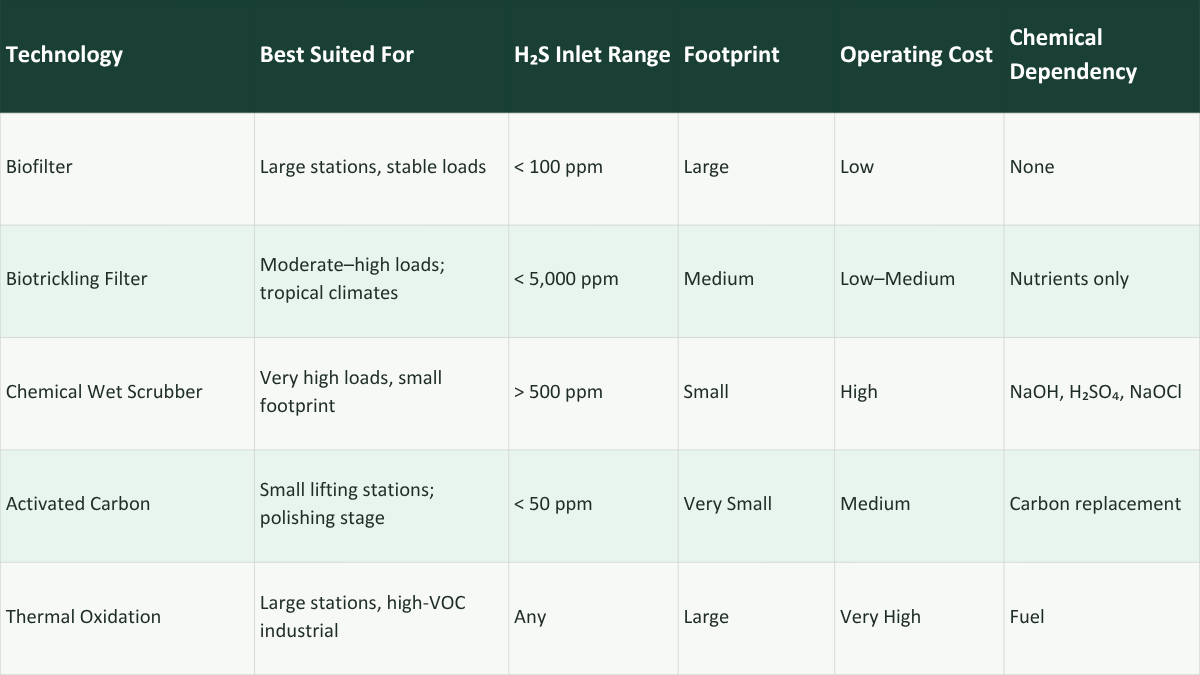The height and width of the screenshot is (675, 1200).
Task: Select the Biofilter row label
Action: 39,167
